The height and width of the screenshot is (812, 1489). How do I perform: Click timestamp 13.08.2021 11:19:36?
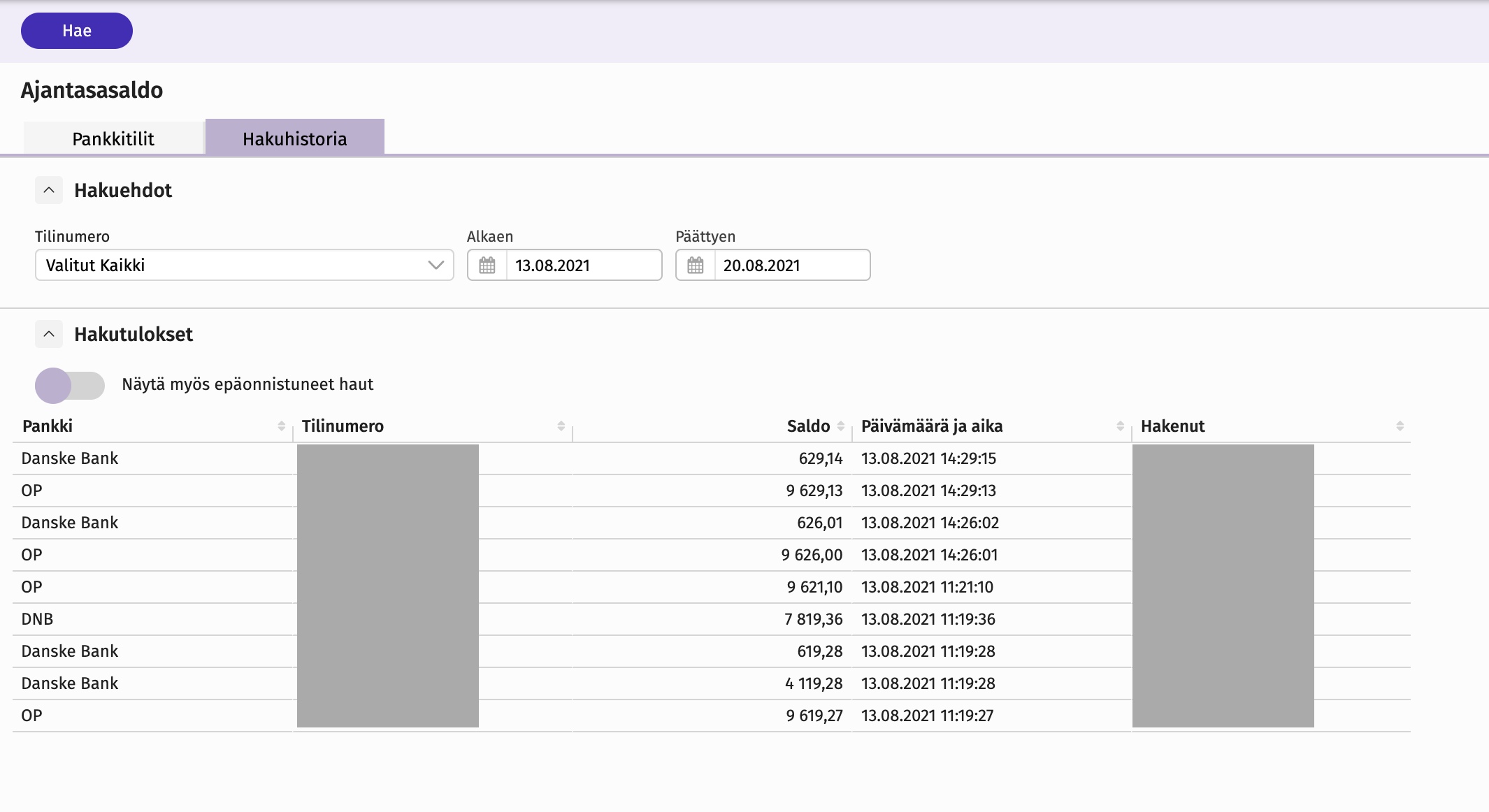click(928, 619)
